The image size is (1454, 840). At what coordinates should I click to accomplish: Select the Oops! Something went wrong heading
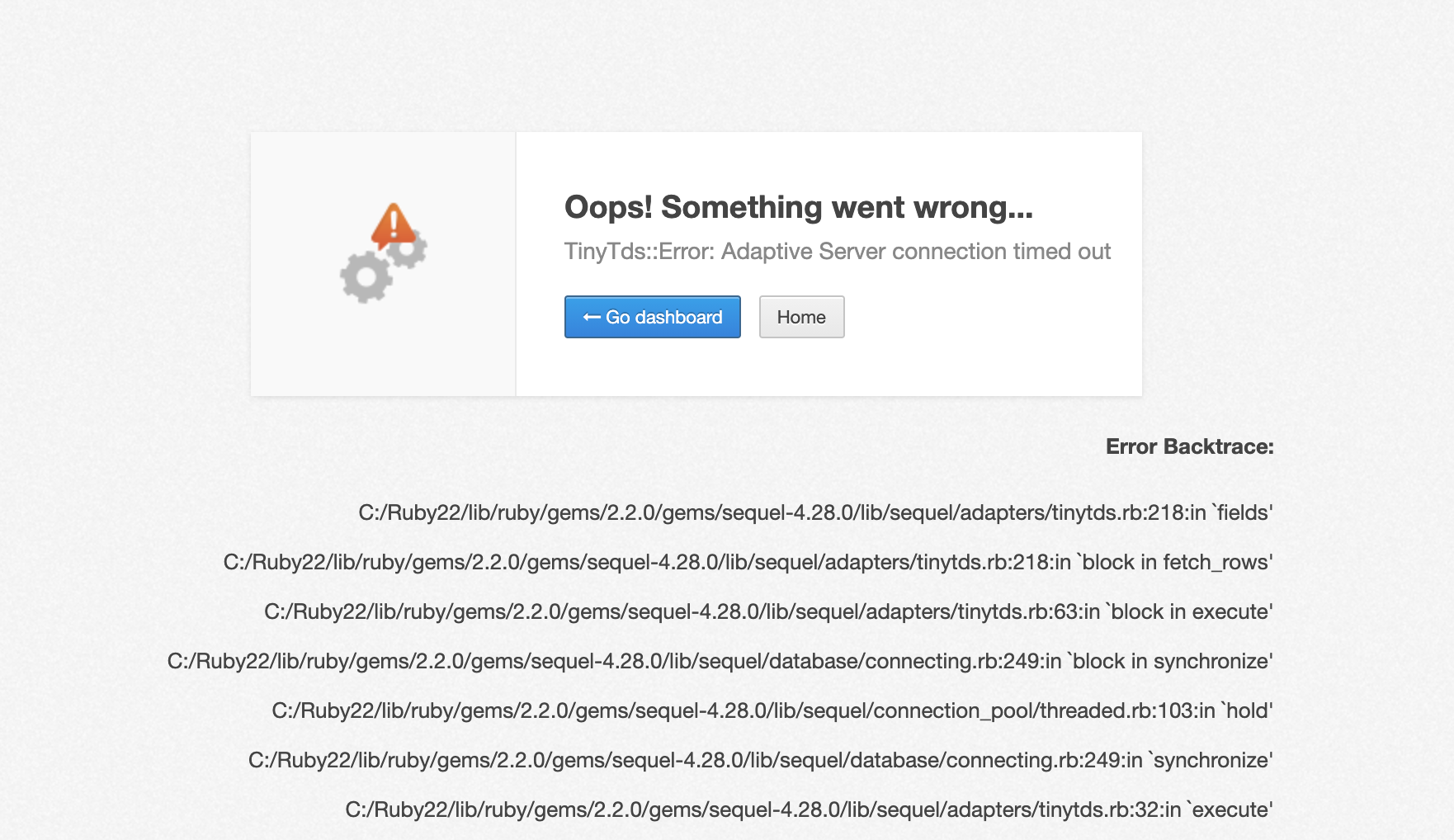798,207
